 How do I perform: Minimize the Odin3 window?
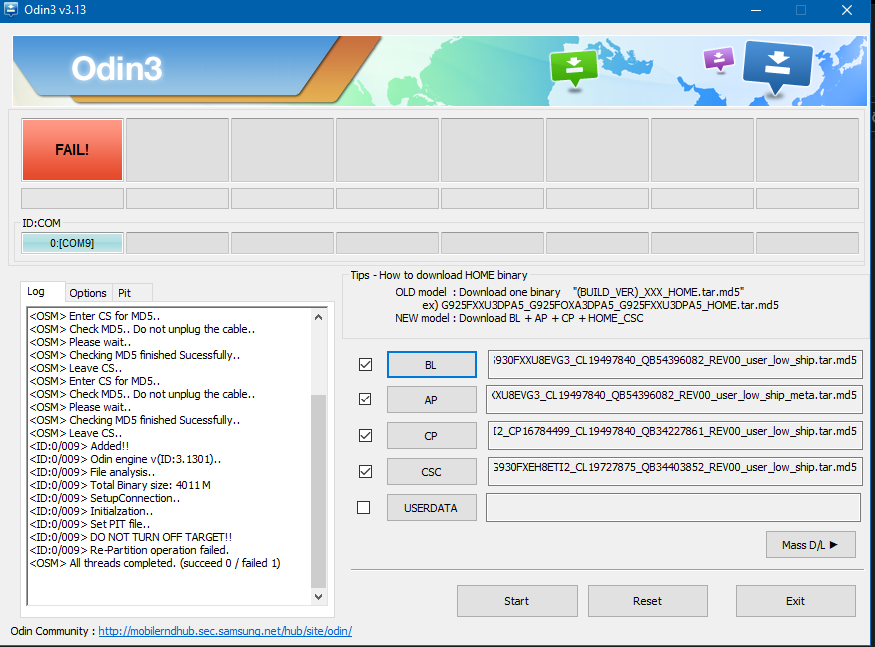[x=756, y=10]
